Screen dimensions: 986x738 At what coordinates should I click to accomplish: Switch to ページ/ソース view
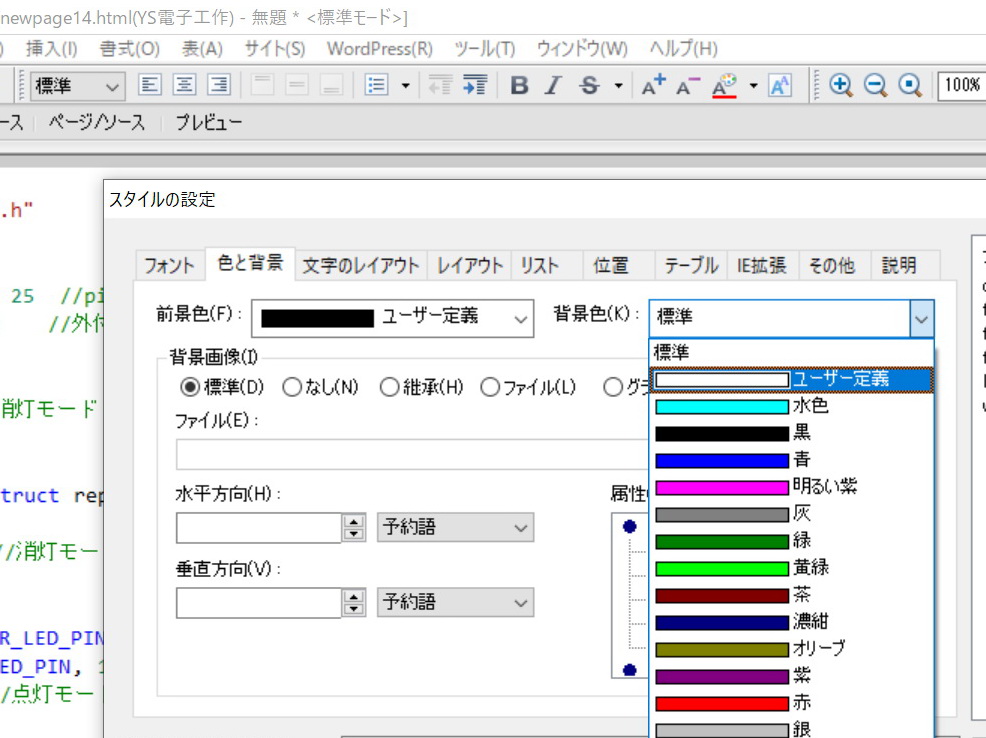coord(97,123)
